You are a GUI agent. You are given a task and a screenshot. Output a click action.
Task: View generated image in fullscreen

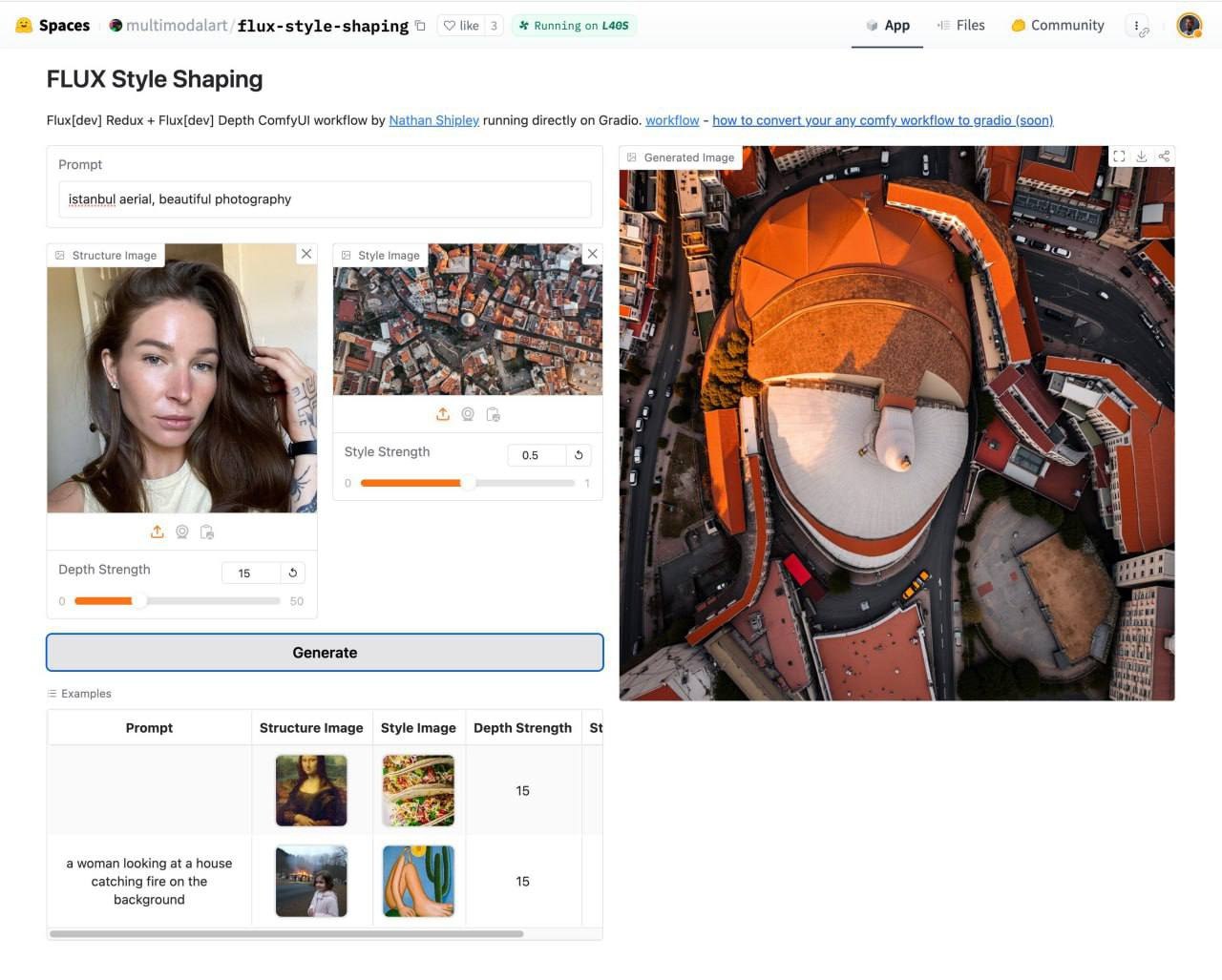coord(1119,156)
